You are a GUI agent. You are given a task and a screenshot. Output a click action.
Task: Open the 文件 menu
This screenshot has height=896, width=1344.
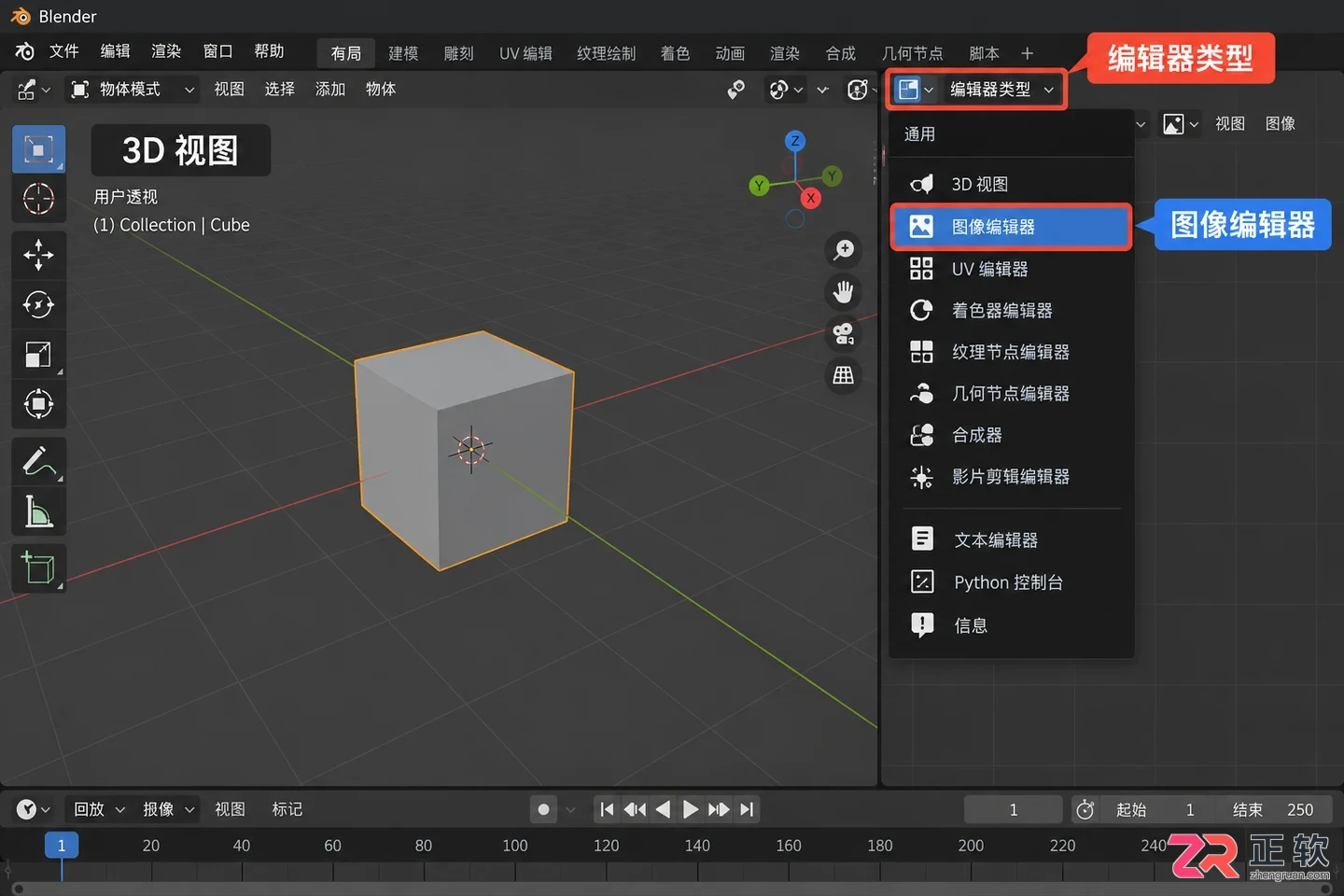(x=64, y=51)
